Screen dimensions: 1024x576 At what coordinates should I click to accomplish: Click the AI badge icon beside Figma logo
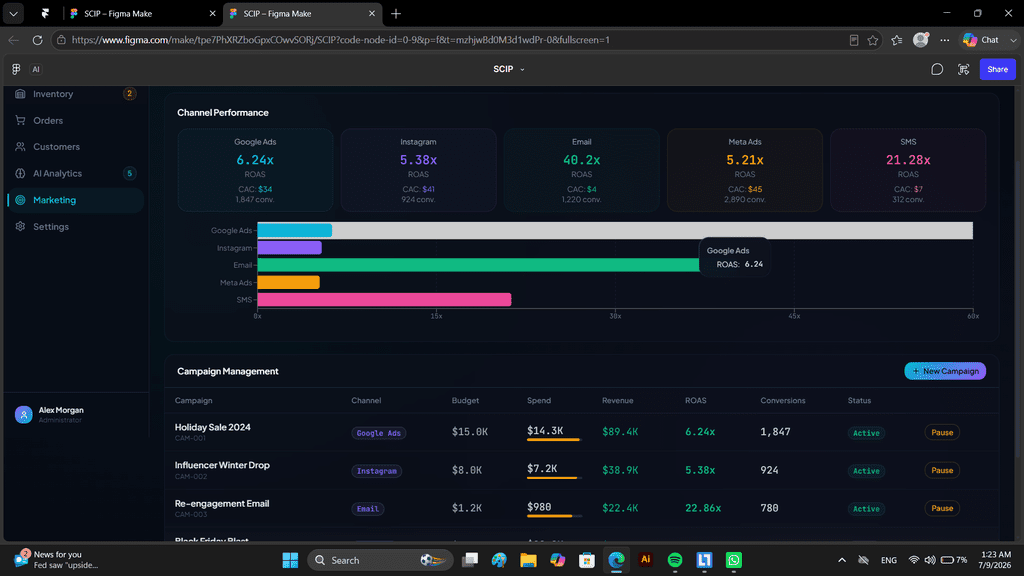pos(36,69)
